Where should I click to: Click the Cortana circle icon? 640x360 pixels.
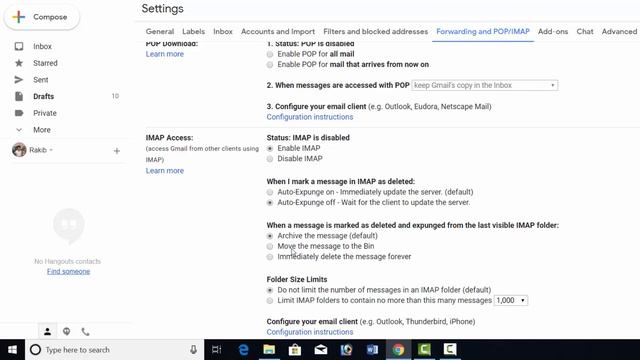pos(36,350)
